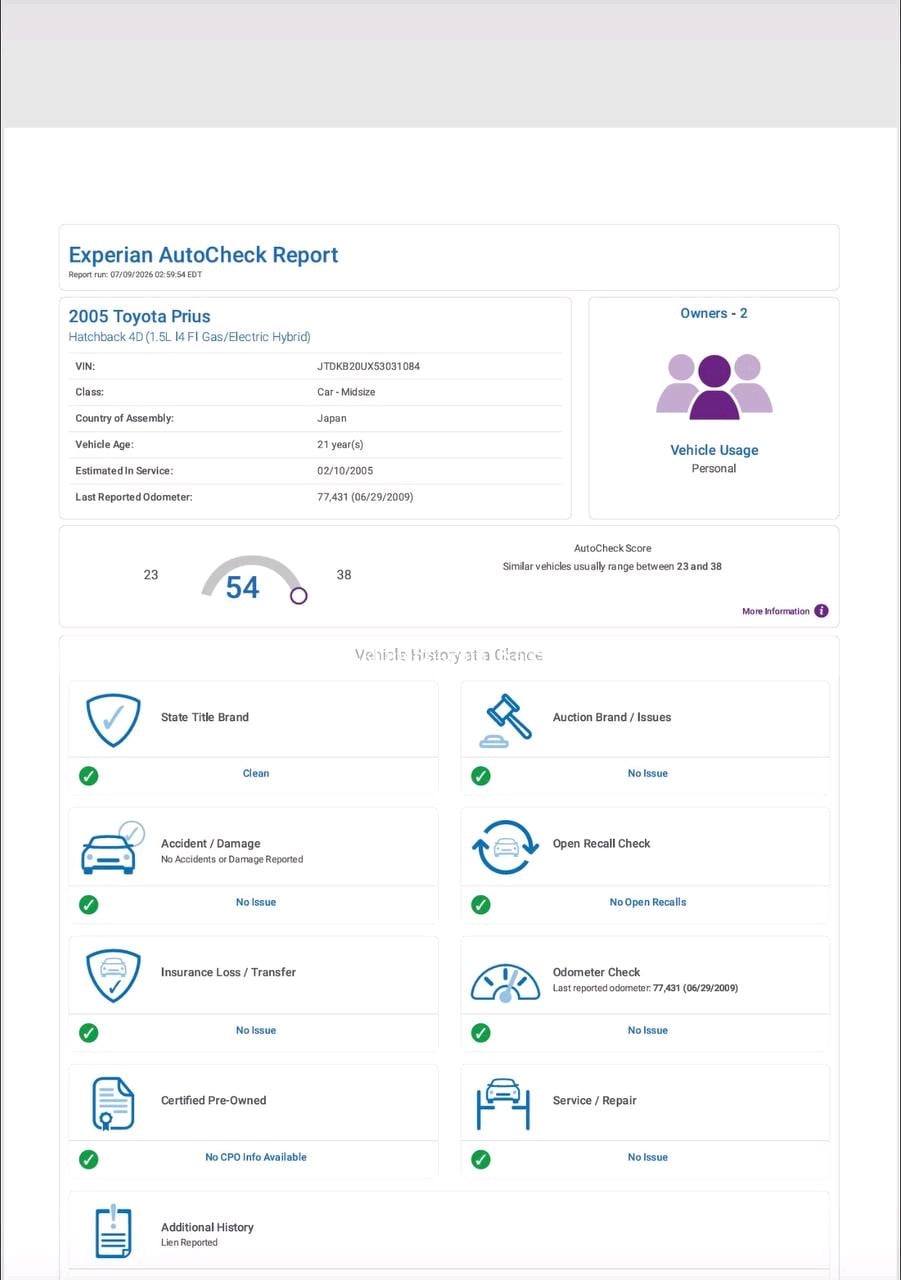This screenshot has width=901, height=1280.
Task: Click the Service / Repair car lift icon
Action: click(x=503, y=1104)
